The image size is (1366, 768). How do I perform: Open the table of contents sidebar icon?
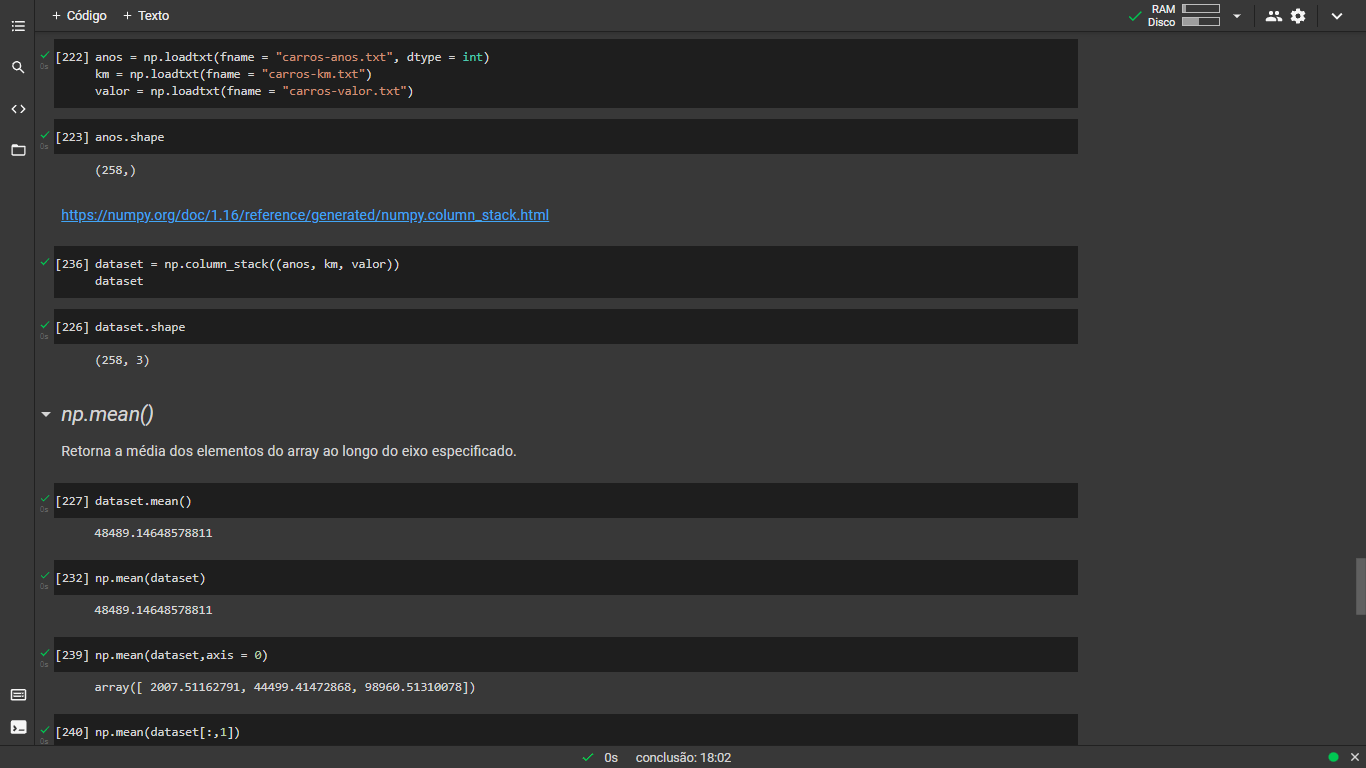(18, 26)
